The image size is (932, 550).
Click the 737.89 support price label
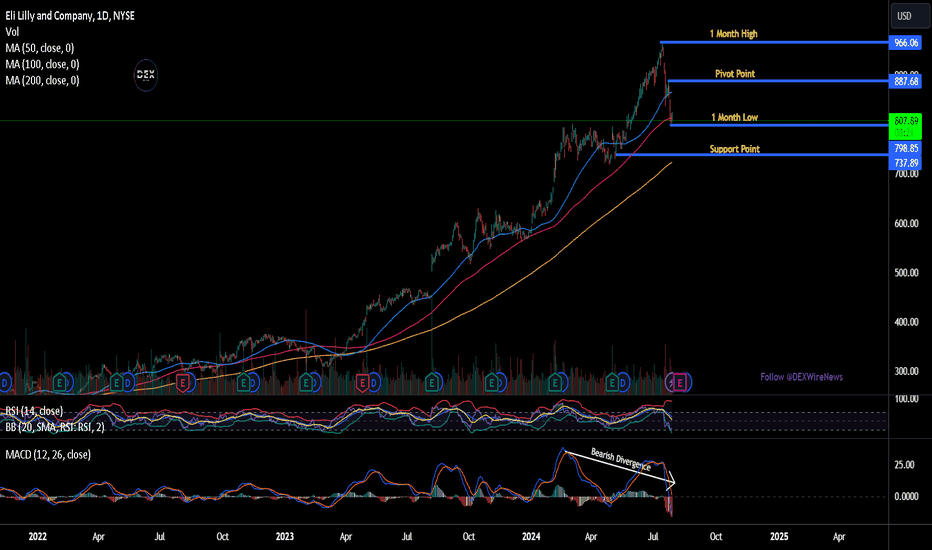tap(905, 162)
